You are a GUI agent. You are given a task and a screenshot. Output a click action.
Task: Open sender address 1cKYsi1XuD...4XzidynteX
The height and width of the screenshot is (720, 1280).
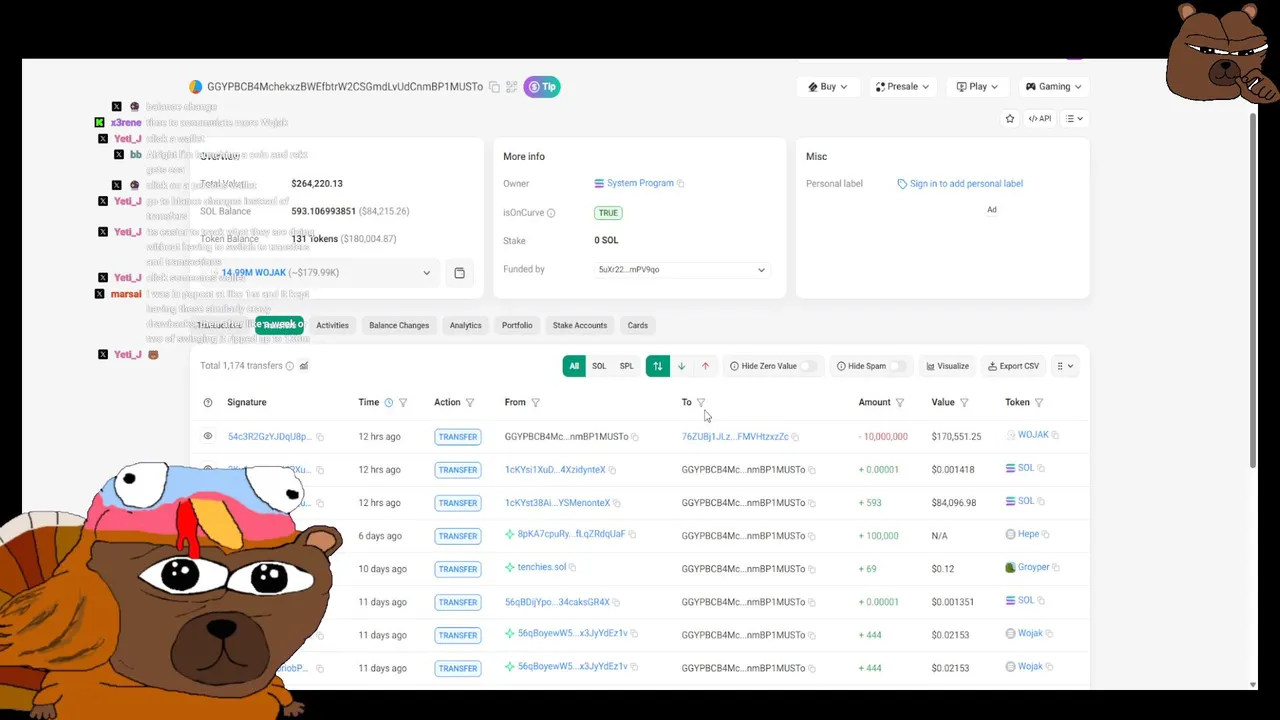555,470
